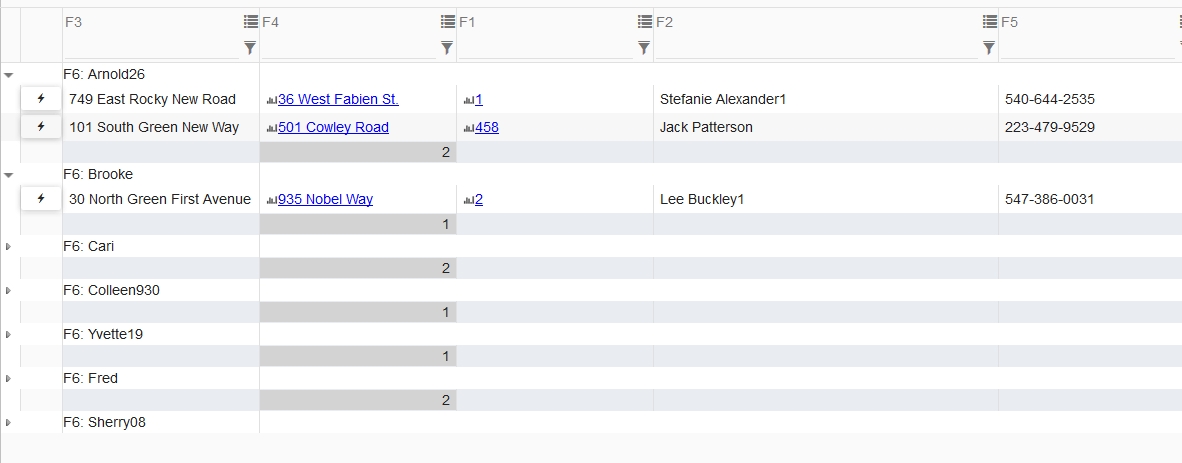Open the 458 link in F1 column

(486, 127)
